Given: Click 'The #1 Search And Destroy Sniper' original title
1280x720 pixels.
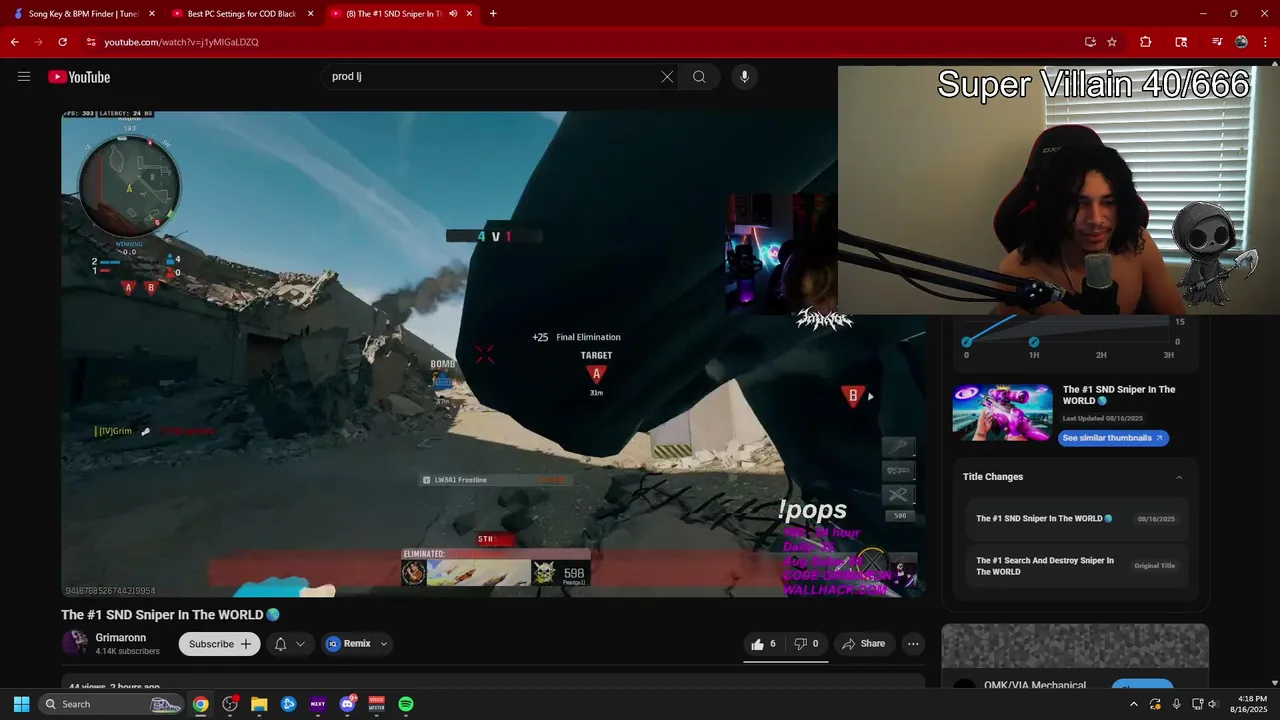Looking at the screenshot, I should coord(1045,566).
